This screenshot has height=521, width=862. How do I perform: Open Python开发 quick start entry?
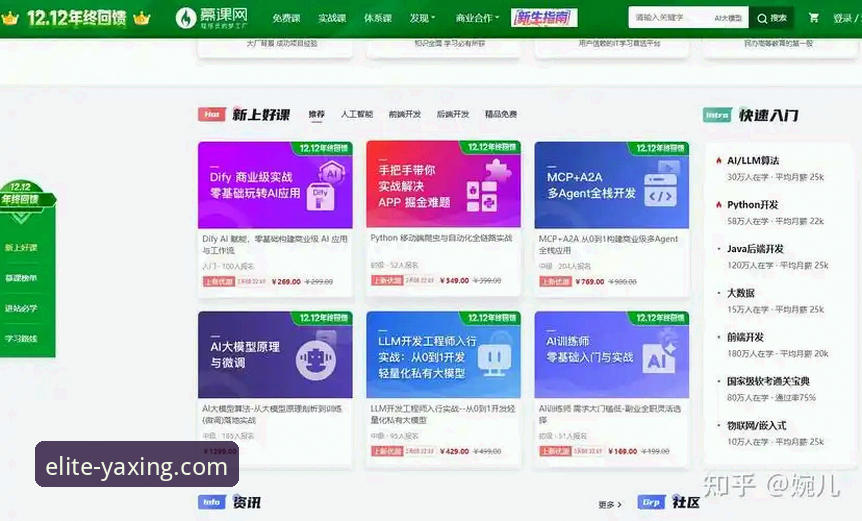752,204
